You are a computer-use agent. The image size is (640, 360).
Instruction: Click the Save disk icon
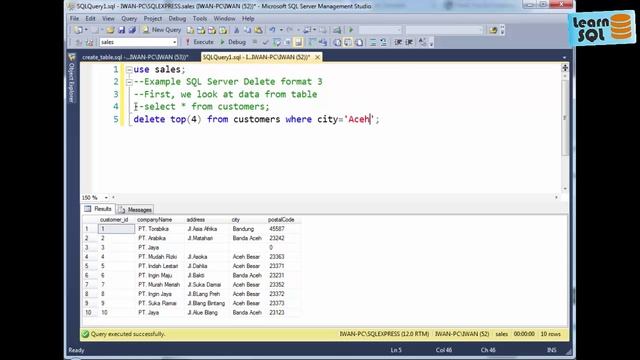coord(121,30)
